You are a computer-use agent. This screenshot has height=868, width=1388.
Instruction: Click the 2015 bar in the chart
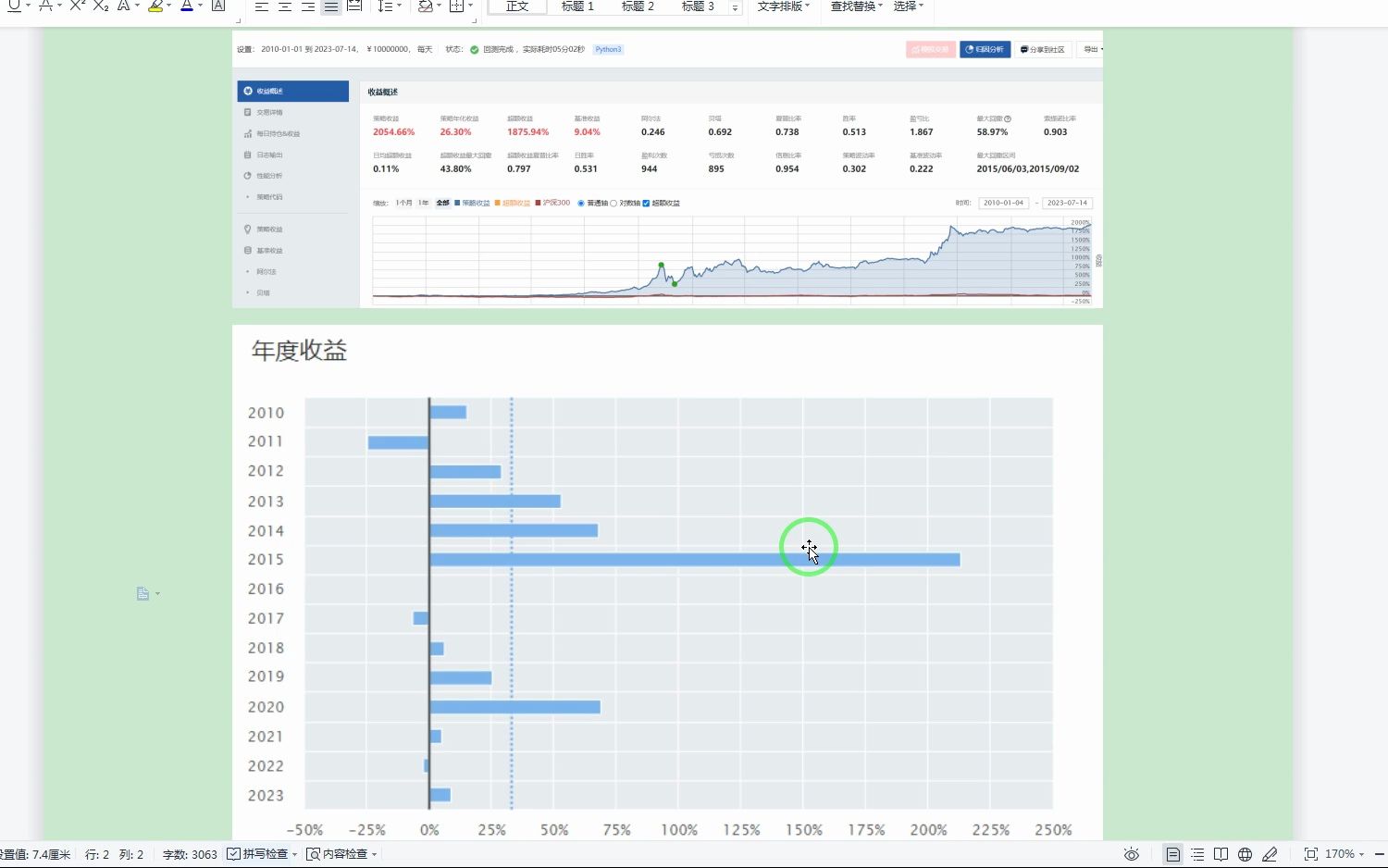click(695, 560)
